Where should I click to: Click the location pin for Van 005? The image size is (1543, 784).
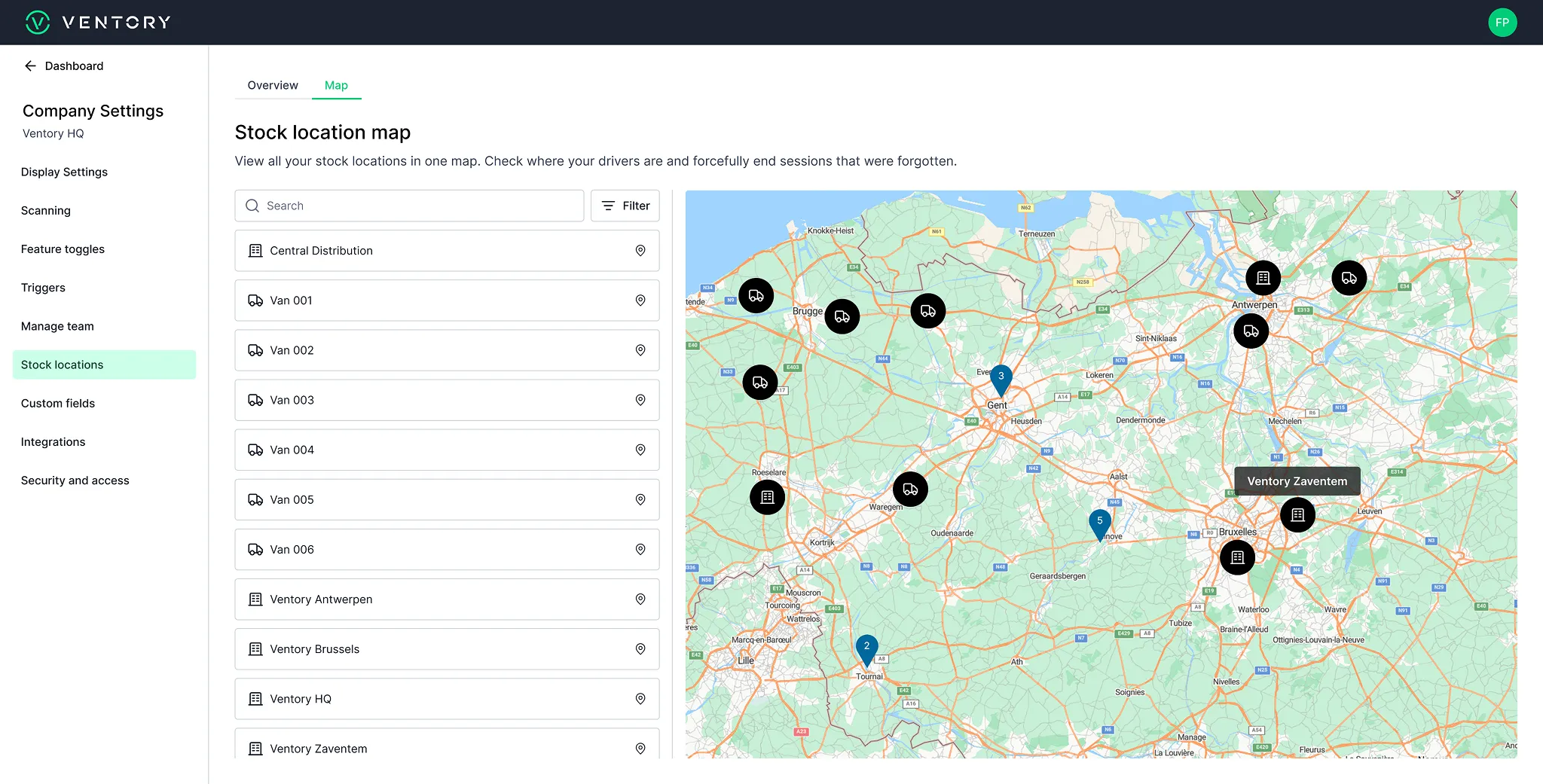tap(640, 499)
